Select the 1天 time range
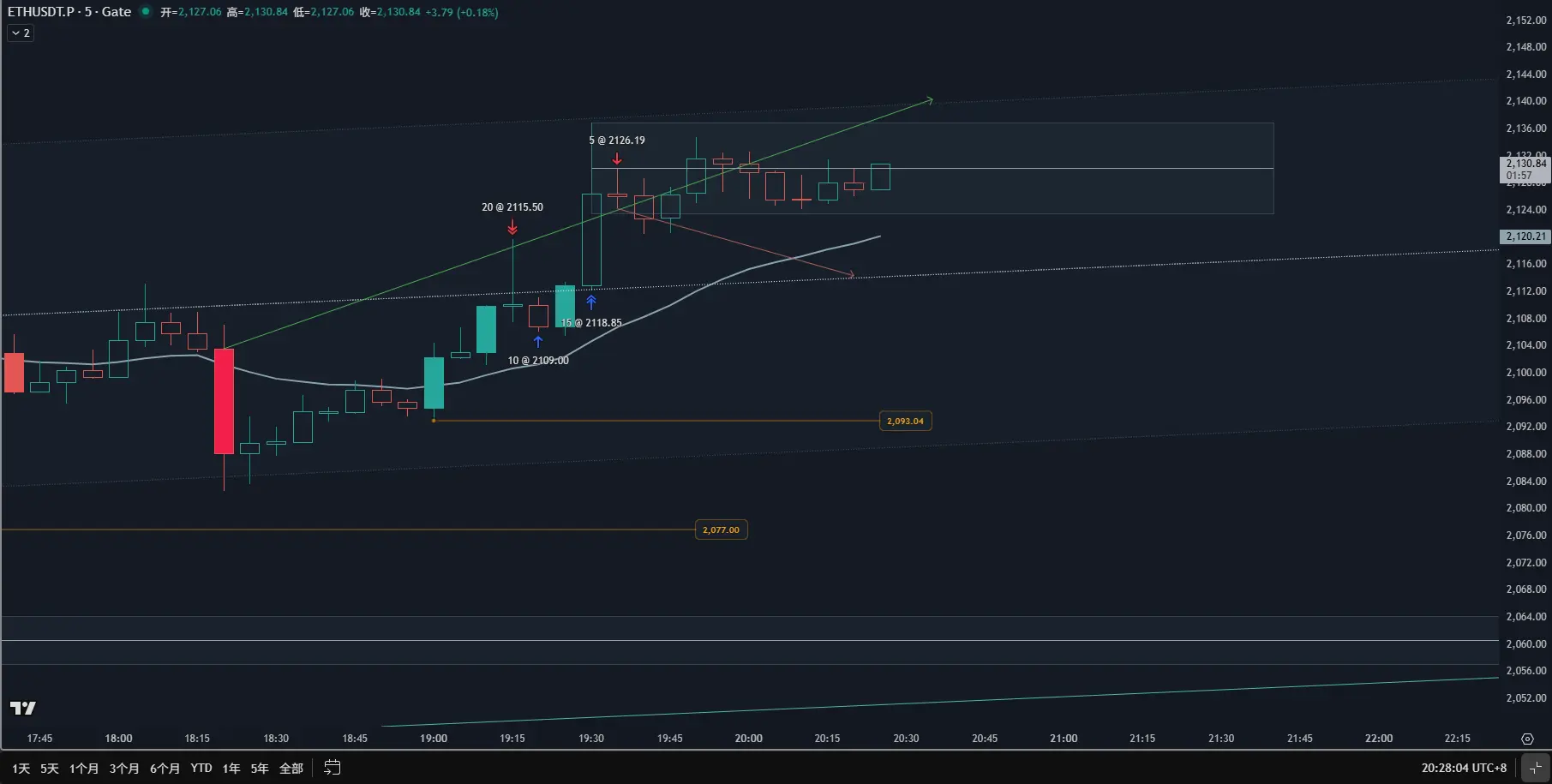1552x784 pixels. click(x=21, y=769)
